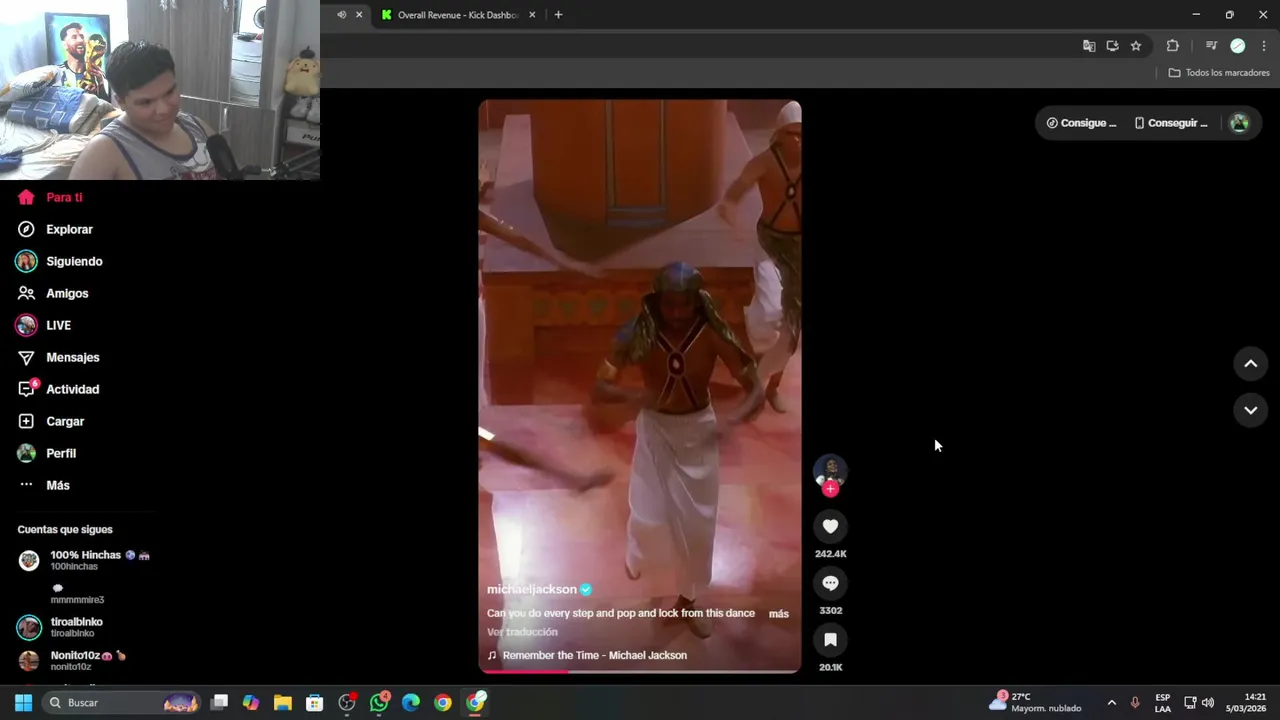
Task: Open Actividad notifications
Action: coord(58,389)
